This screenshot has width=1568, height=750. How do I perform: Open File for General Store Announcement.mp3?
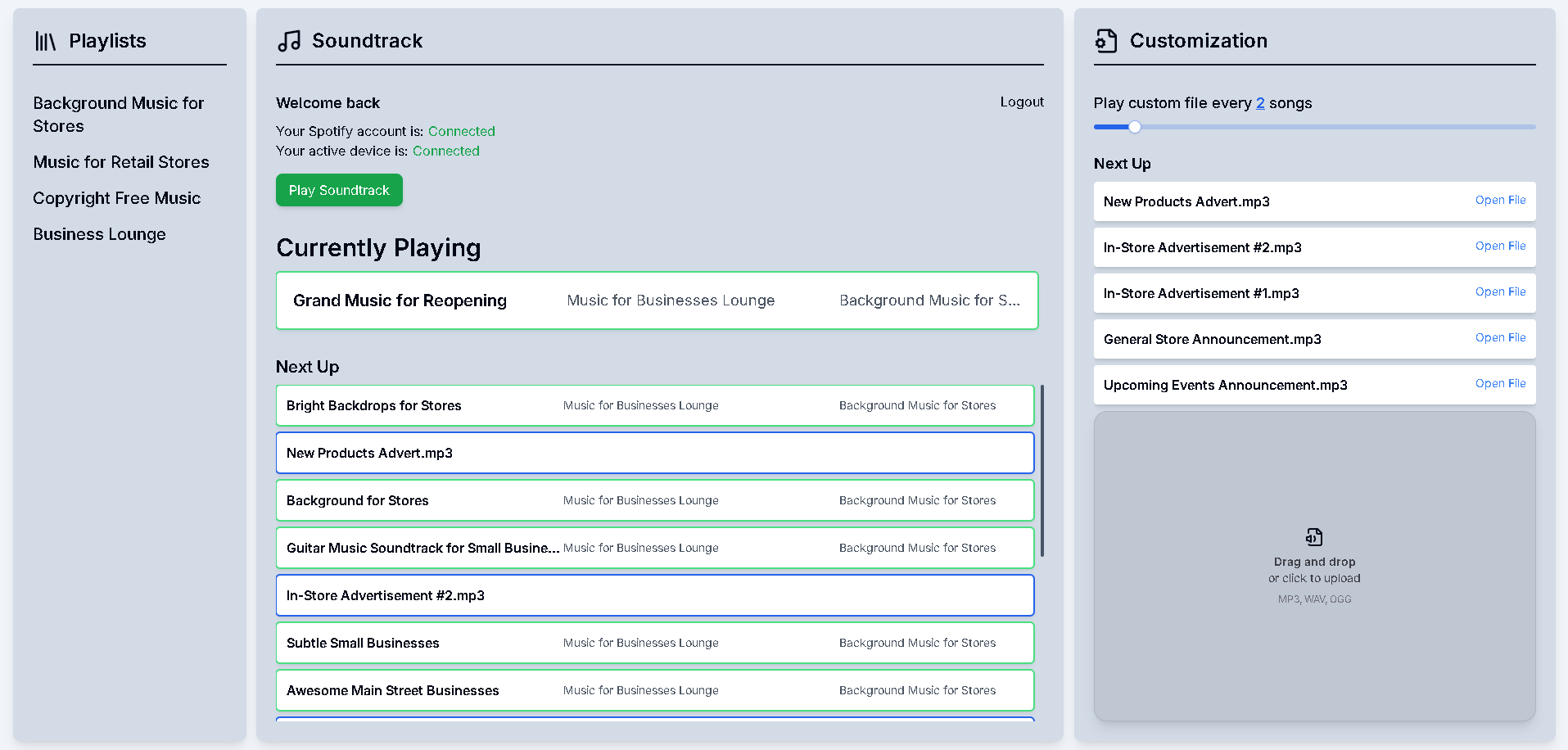(x=1500, y=338)
